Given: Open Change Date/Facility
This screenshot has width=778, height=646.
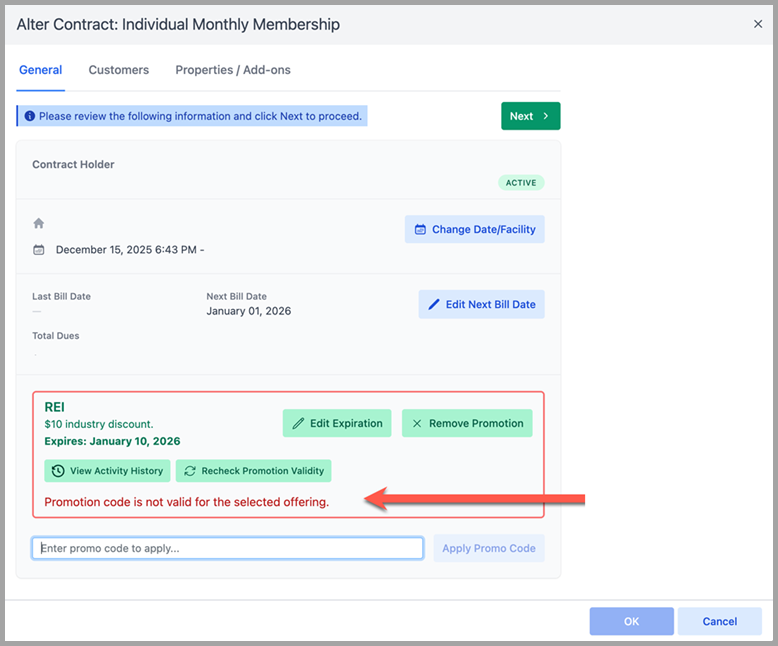Looking at the screenshot, I should click(x=474, y=229).
